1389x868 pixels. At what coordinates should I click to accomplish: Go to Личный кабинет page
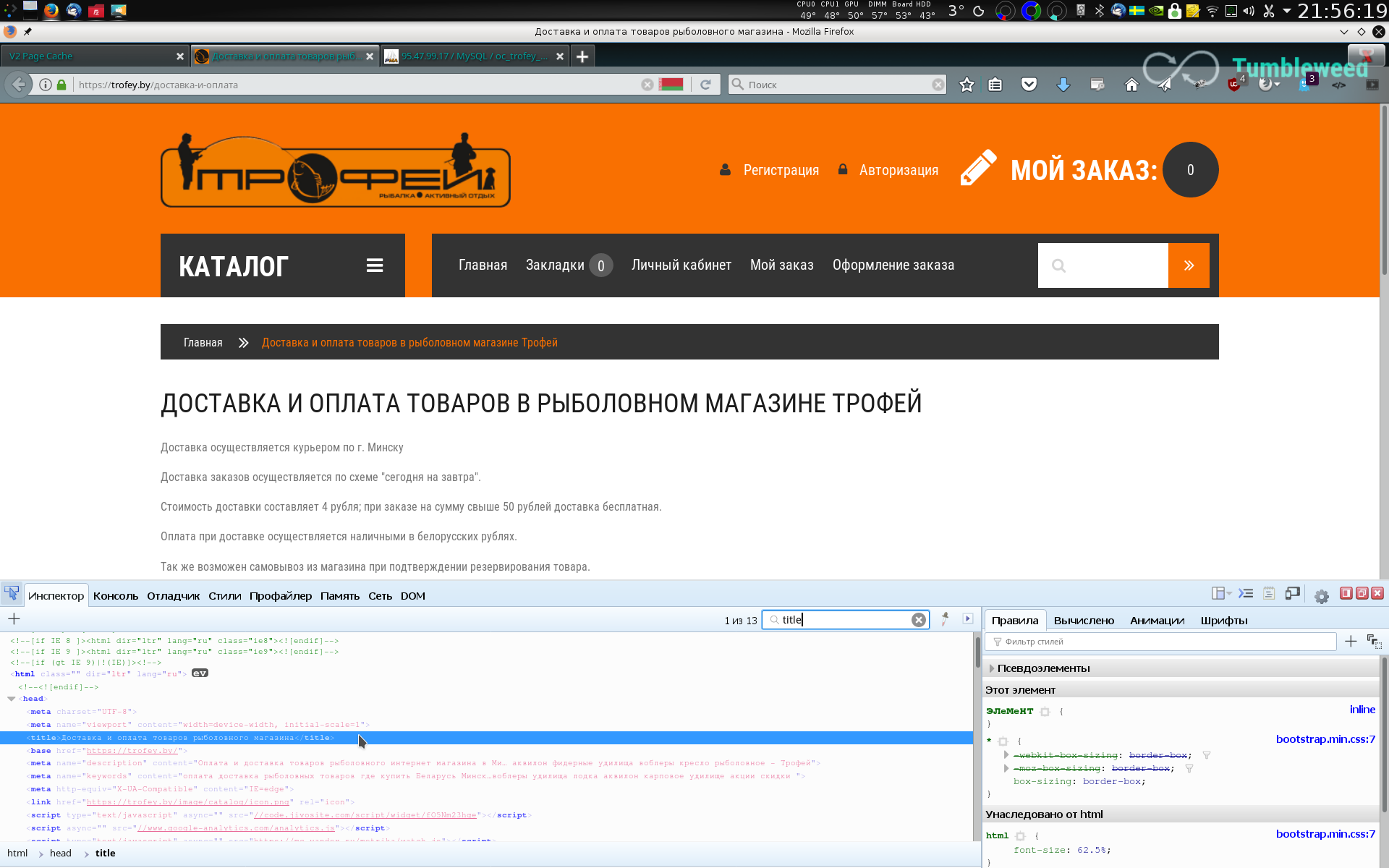681,265
